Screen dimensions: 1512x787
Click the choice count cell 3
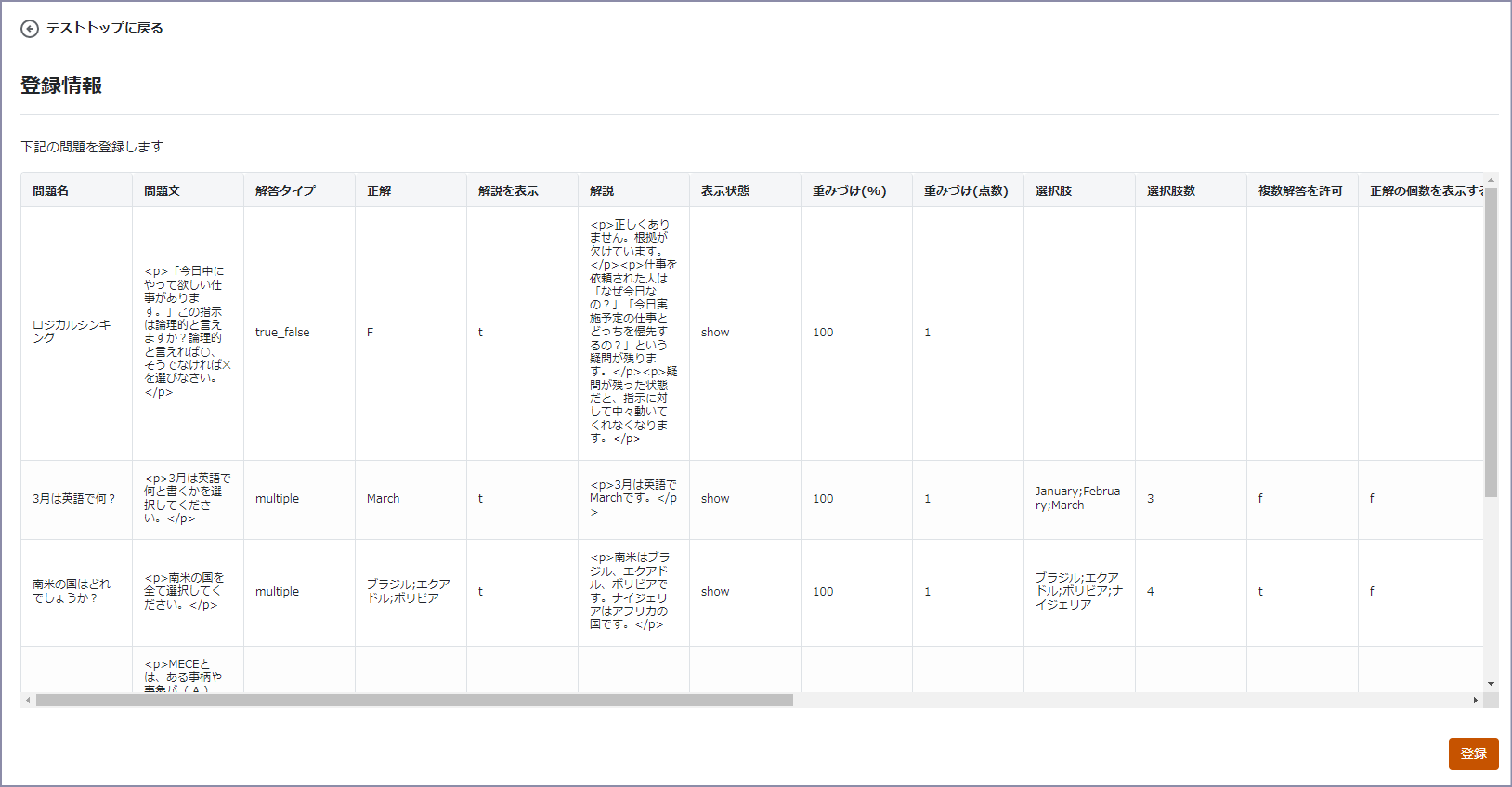click(x=1191, y=499)
